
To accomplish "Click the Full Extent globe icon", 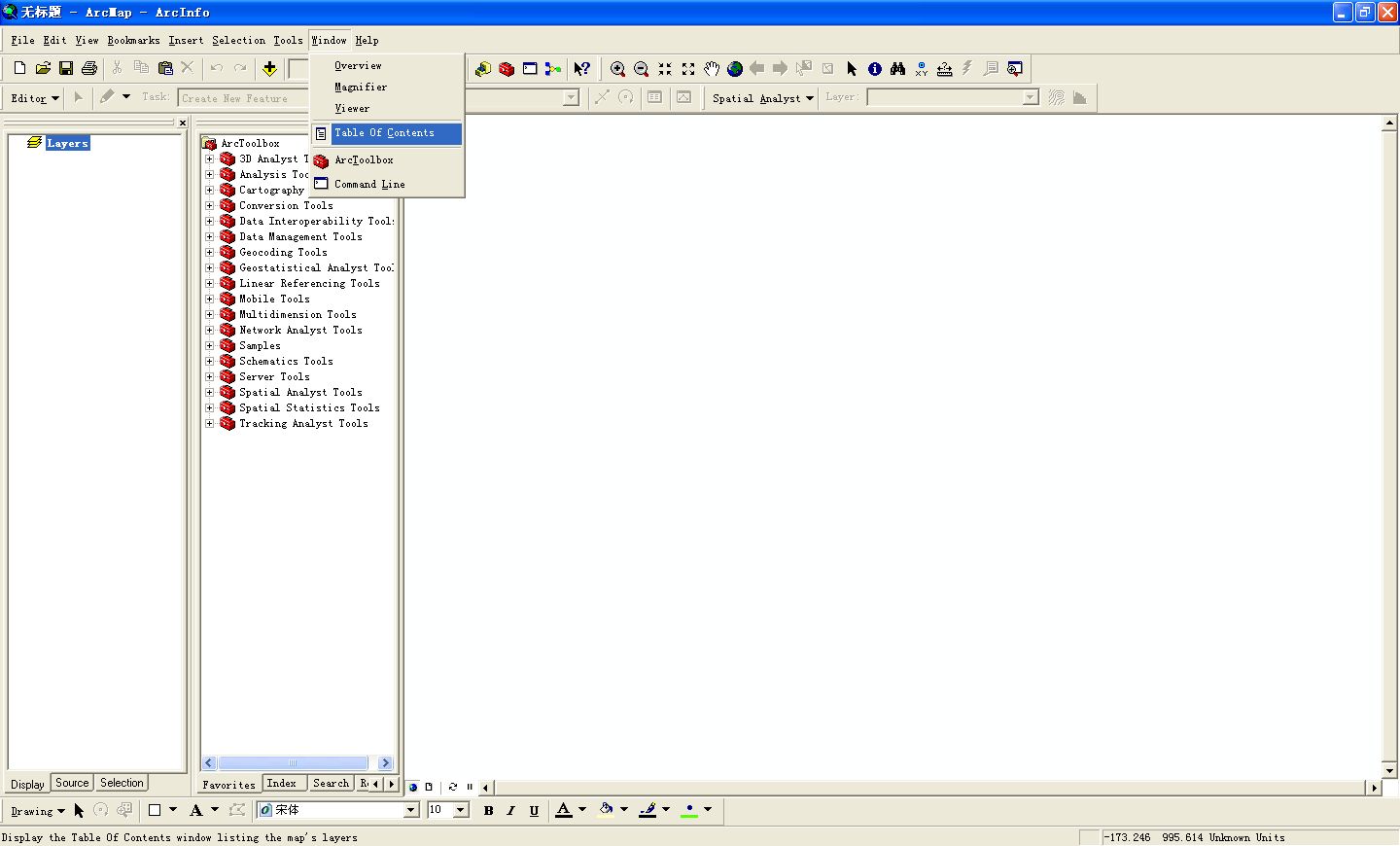I will point(735,68).
